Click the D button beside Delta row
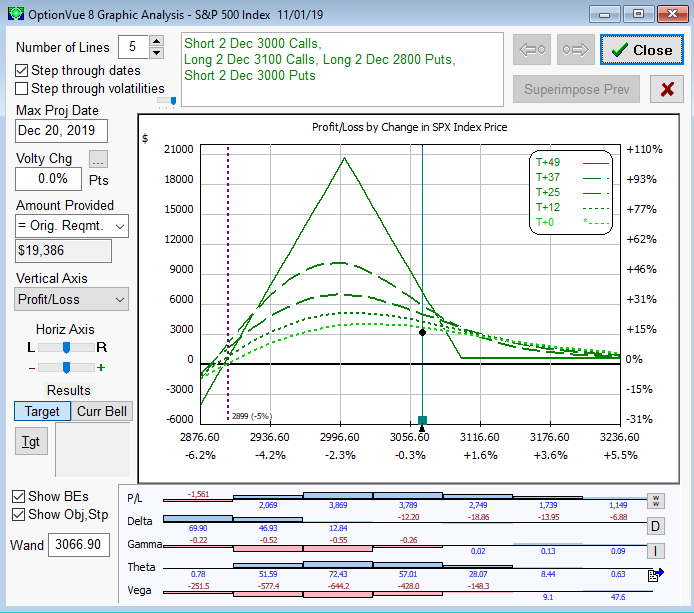 click(656, 526)
